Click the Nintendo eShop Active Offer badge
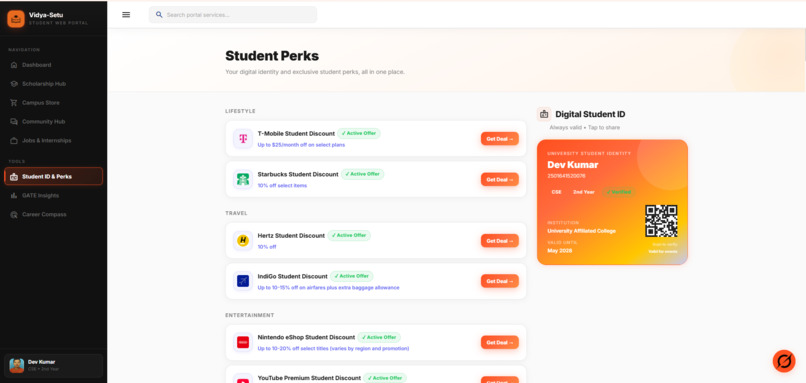The width and height of the screenshot is (806, 383). coord(379,337)
